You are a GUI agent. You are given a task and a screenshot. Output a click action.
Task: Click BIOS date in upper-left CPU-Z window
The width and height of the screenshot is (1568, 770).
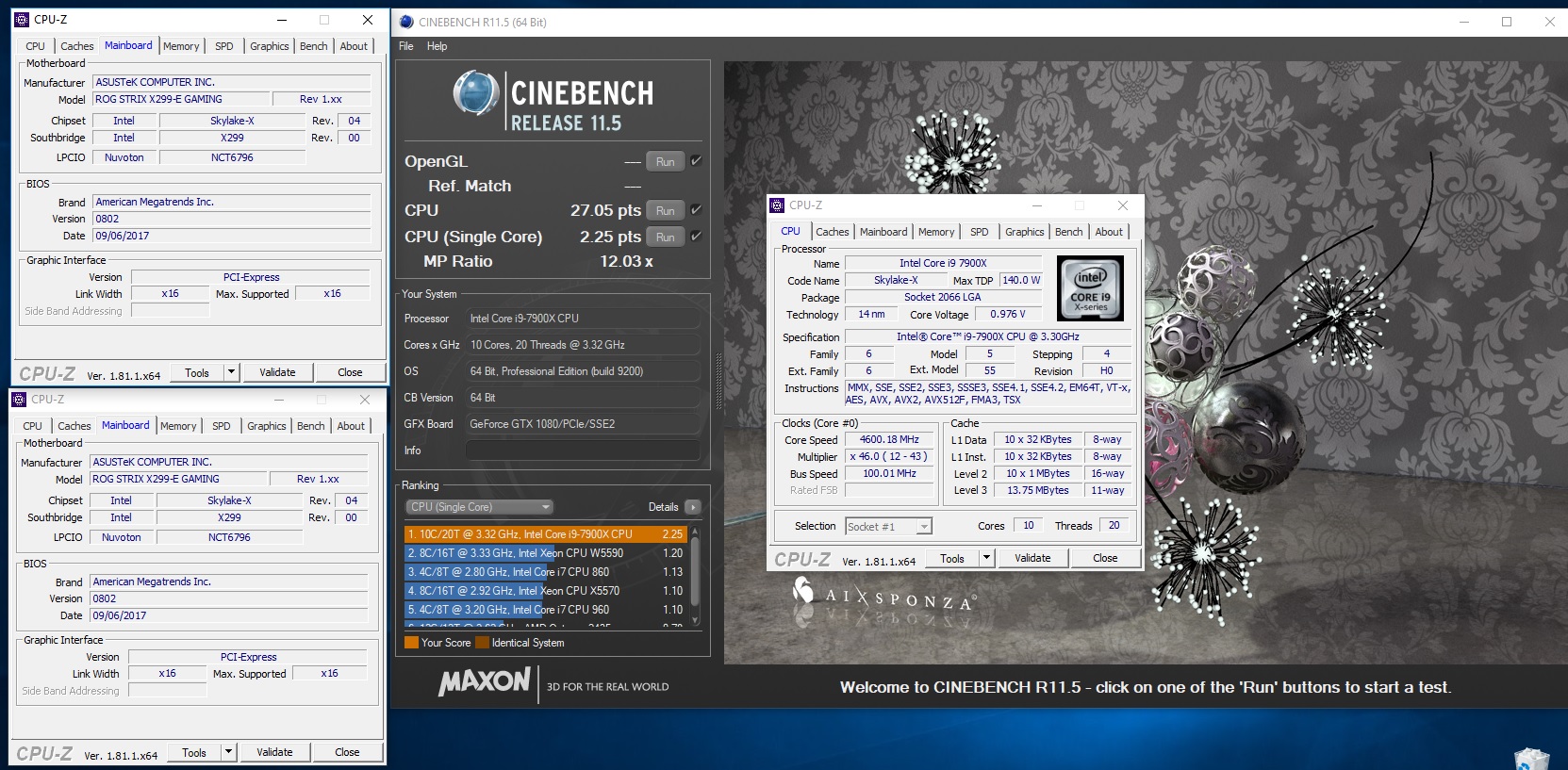pyautogui.click(x=231, y=236)
